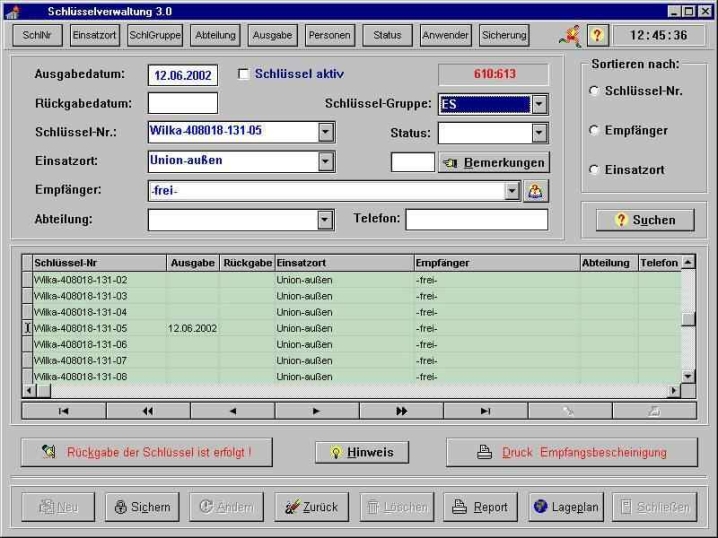This screenshot has height=538, width=718.
Task: Open the Personen toolbar section
Action: (x=329, y=35)
